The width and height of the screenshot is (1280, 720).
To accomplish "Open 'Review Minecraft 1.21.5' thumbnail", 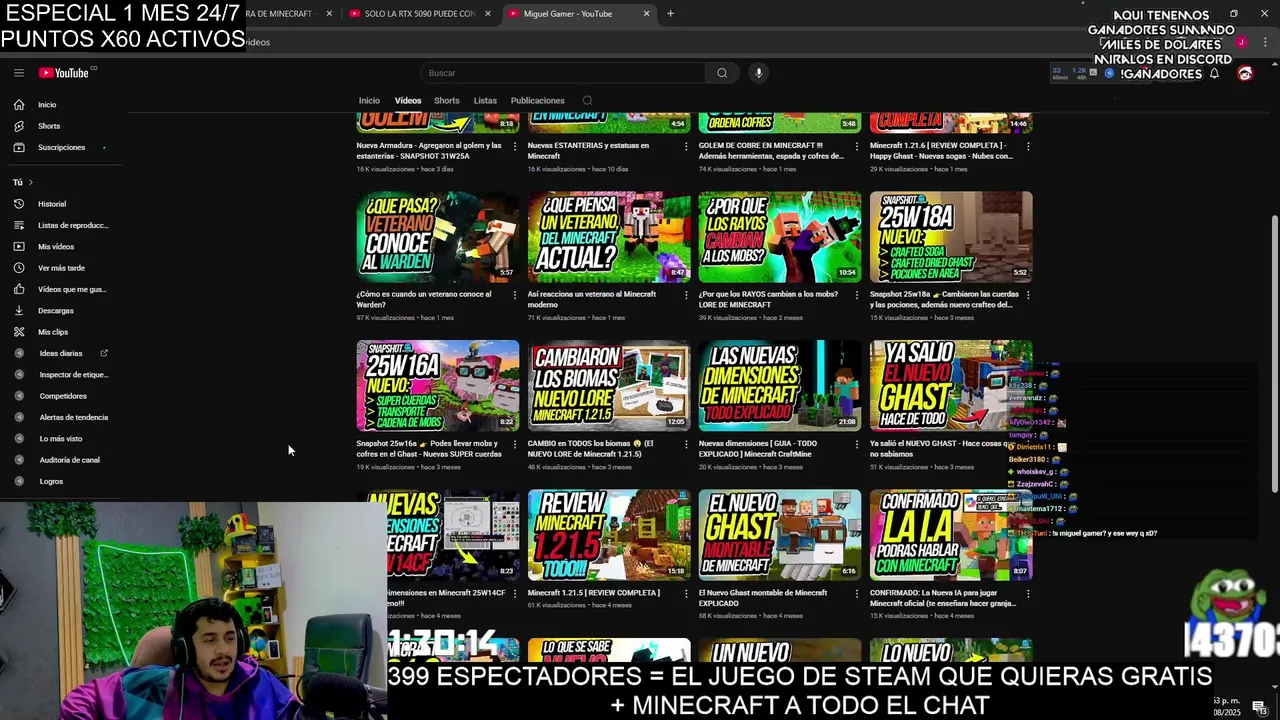I will 609,535.
